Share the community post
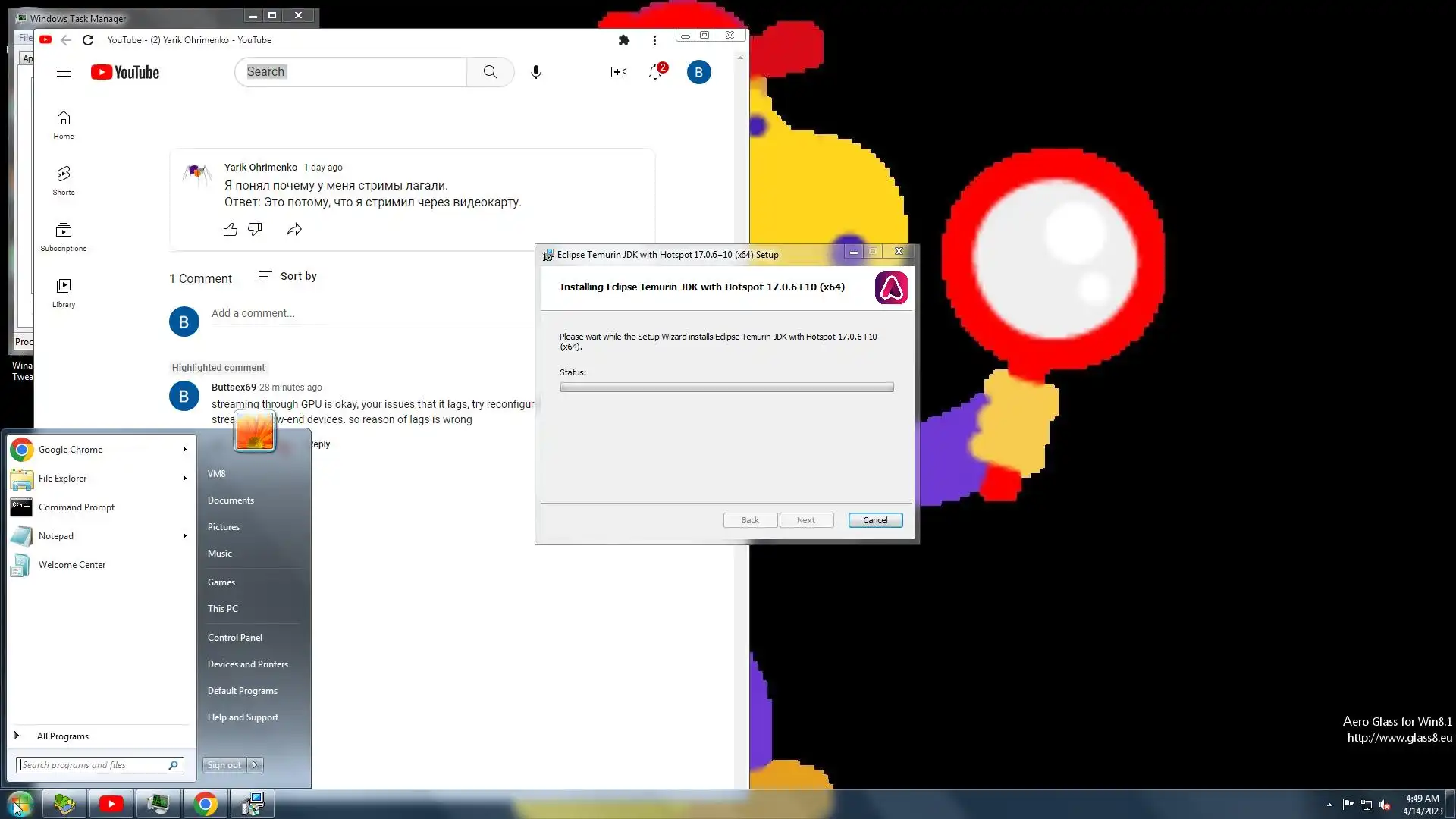1456x819 pixels. [x=294, y=229]
